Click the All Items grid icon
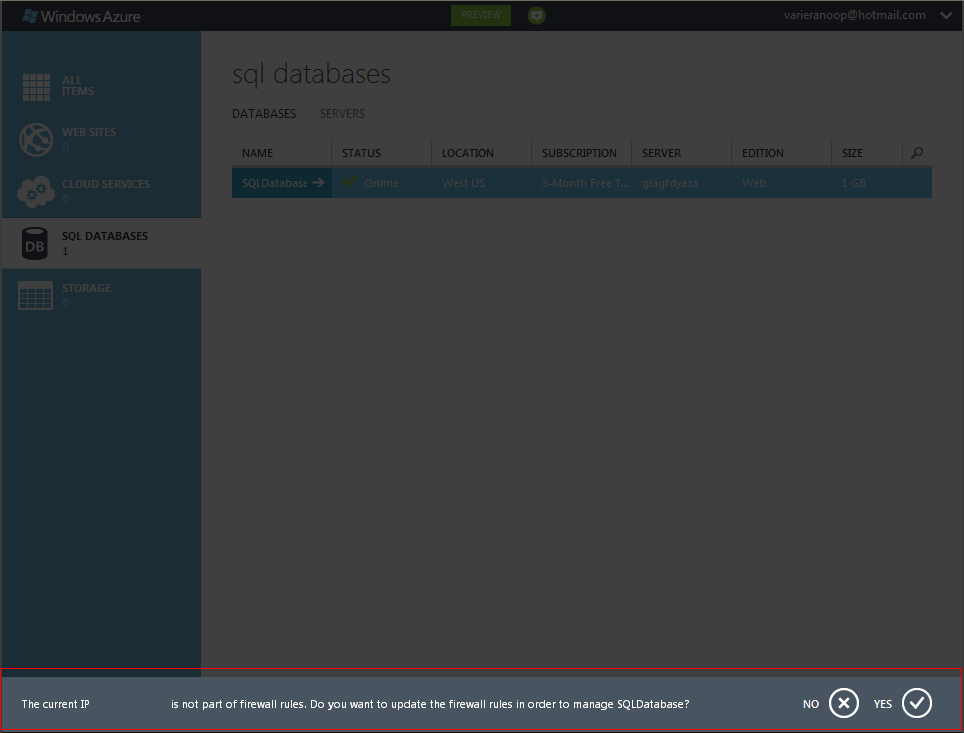 (36, 87)
